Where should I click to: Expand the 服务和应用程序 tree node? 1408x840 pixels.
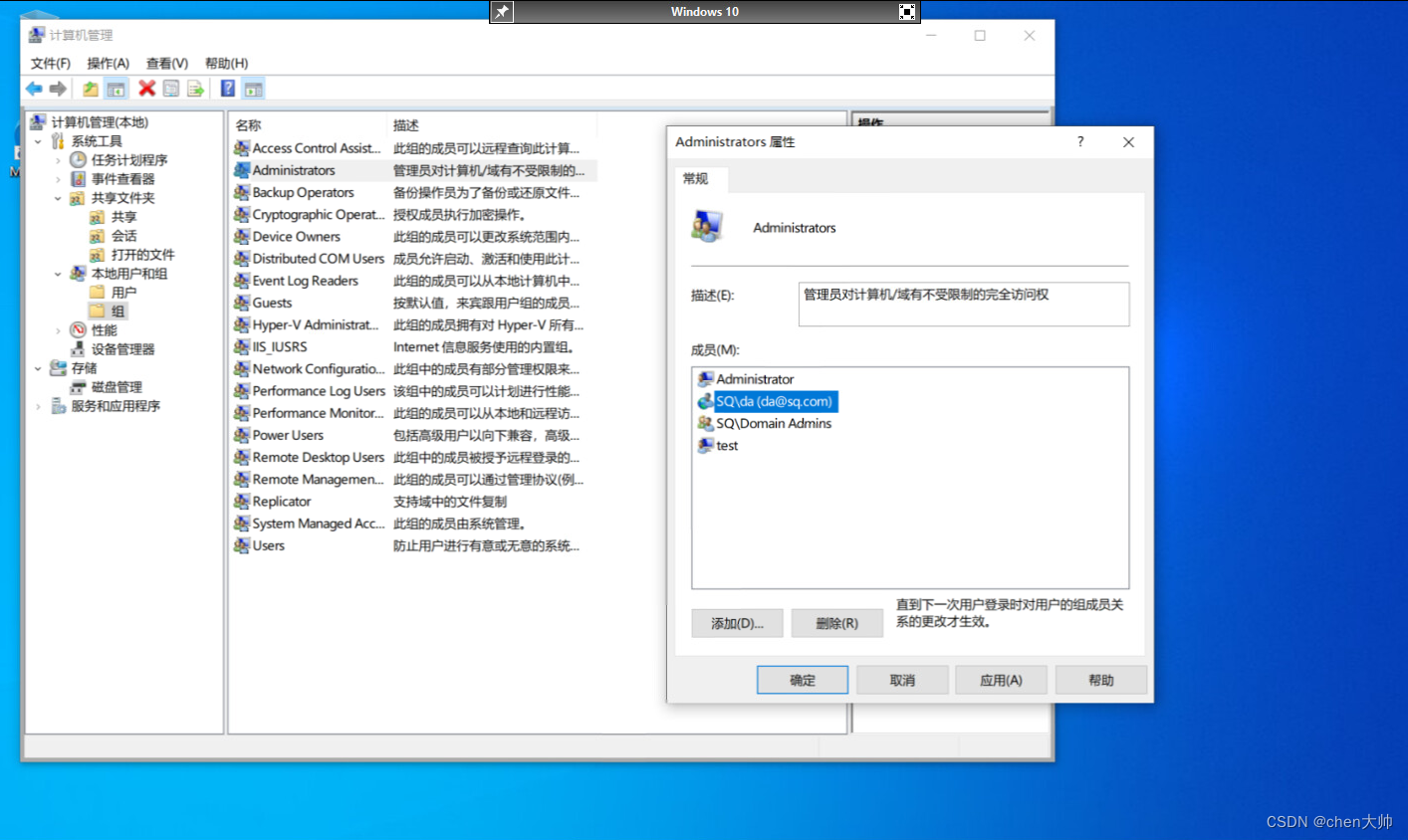coord(38,406)
